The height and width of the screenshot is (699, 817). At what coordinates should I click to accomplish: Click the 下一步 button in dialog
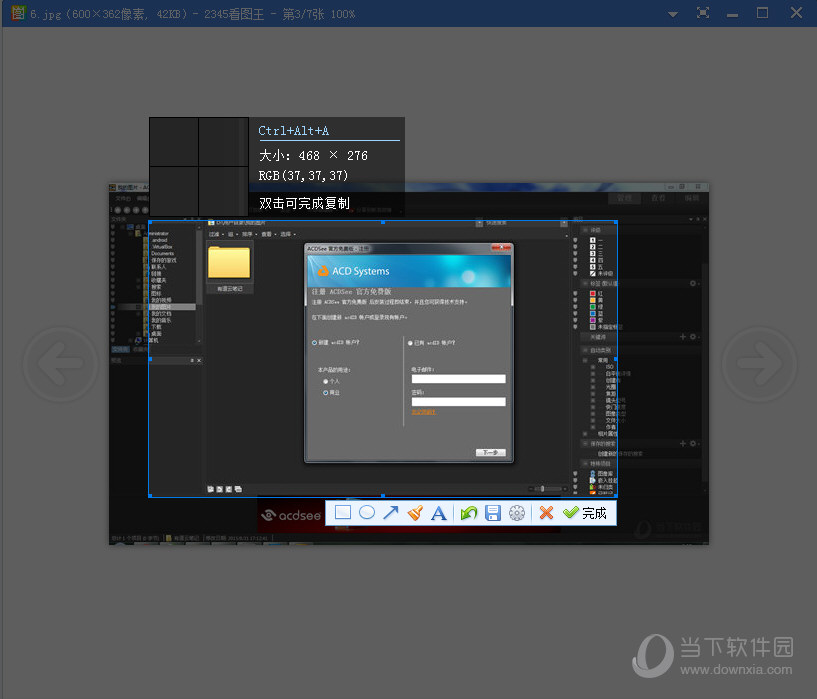[490, 452]
